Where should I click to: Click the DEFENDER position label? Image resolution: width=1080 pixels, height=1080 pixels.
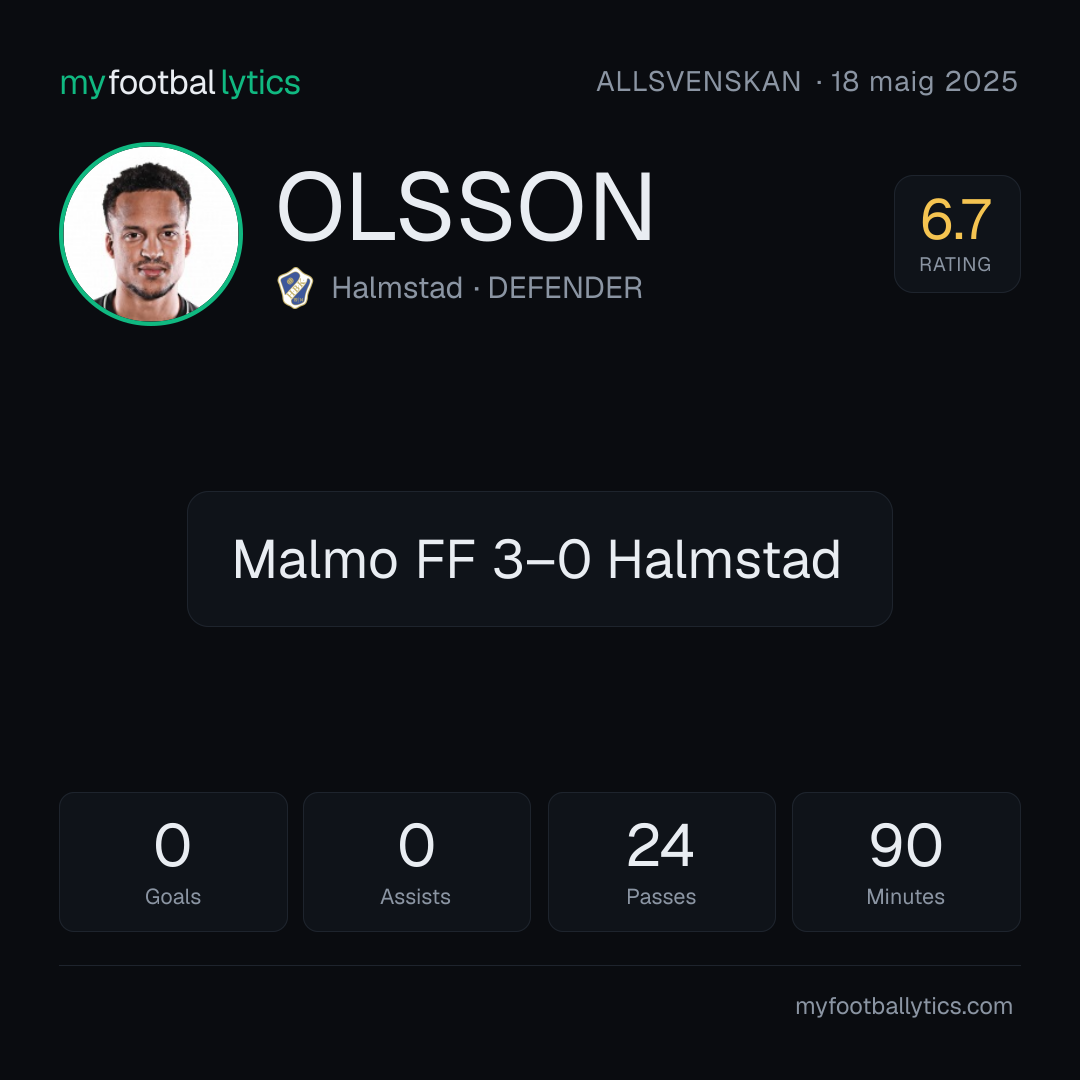[565, 288]
